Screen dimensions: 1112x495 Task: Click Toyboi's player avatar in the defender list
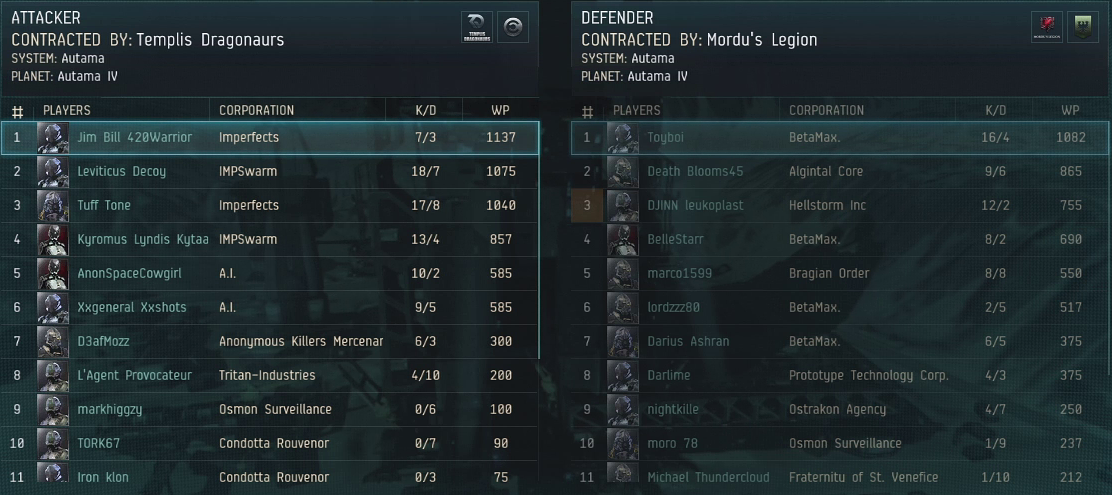623,138
